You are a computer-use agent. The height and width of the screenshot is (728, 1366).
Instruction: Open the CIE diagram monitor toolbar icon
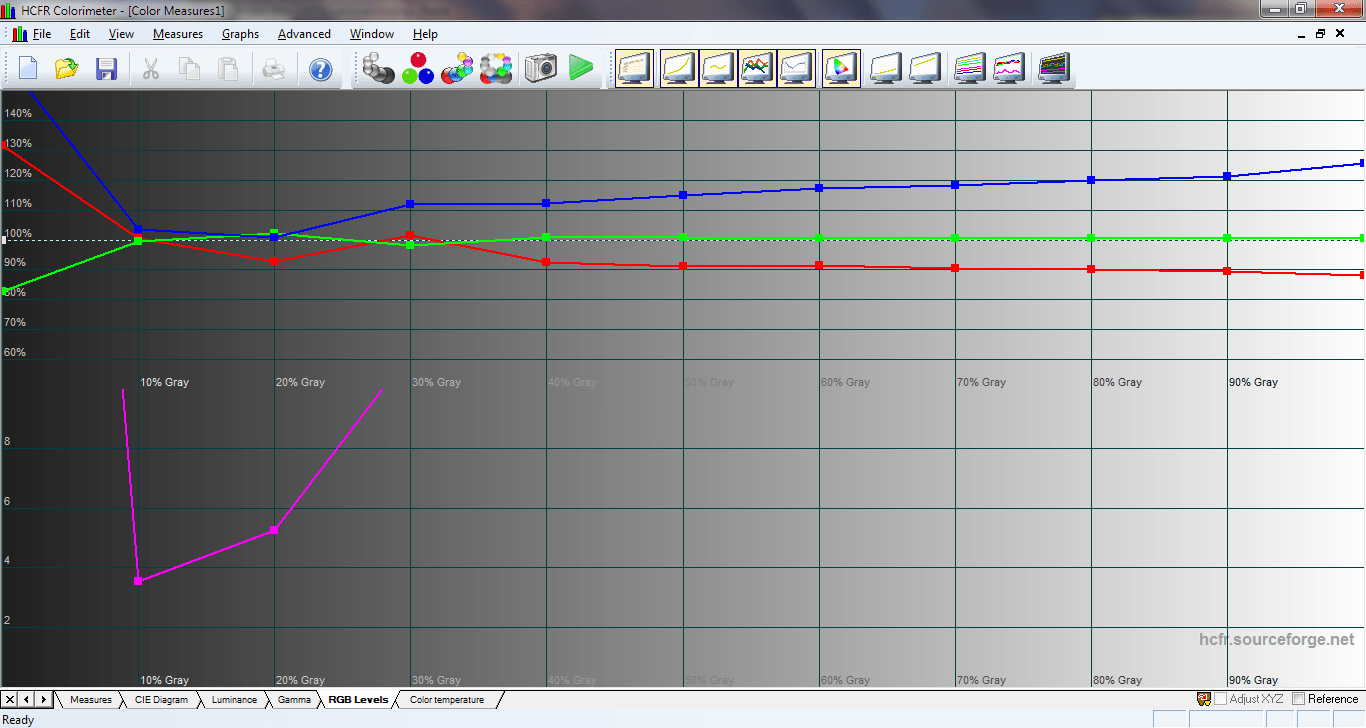pos(840,69)
